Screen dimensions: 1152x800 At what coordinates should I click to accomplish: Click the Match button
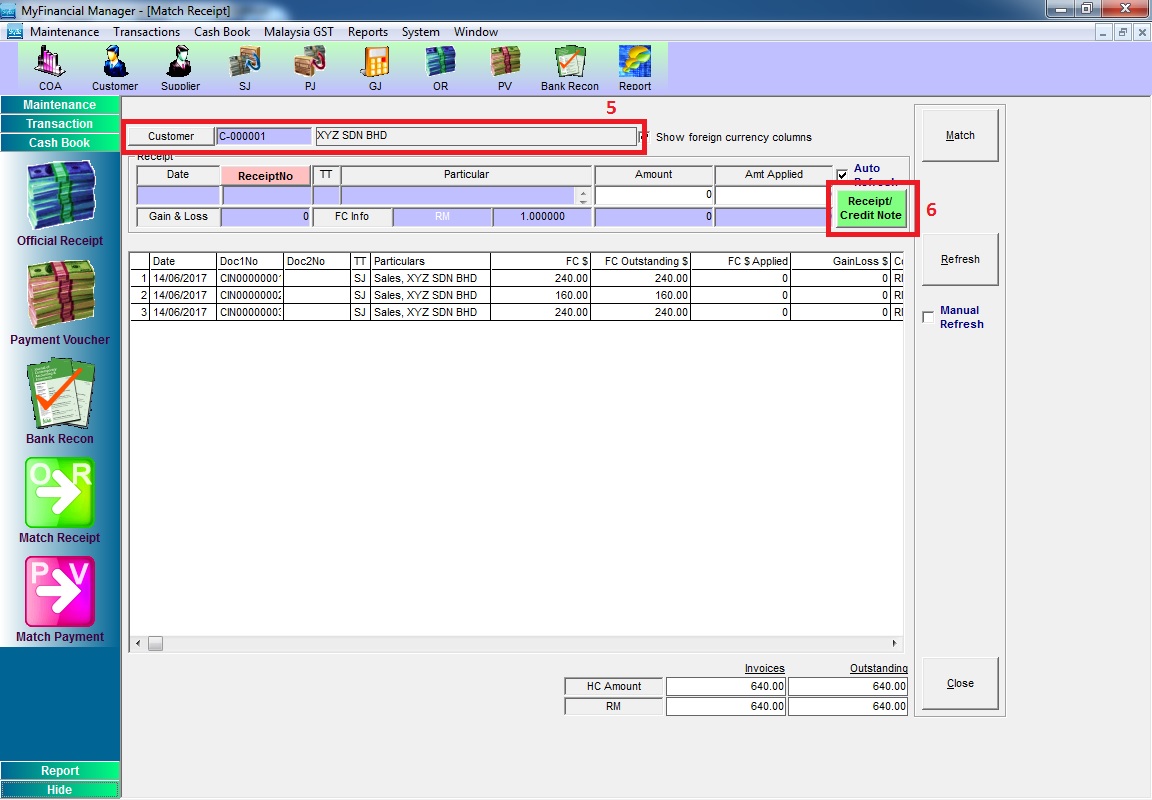960,135
